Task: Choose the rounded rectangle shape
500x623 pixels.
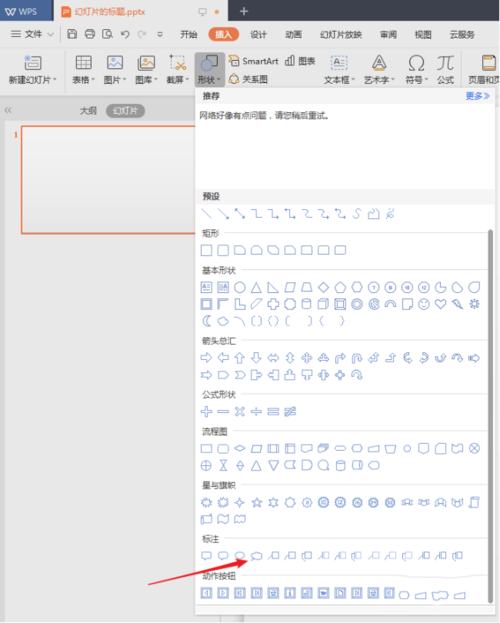Action: [x=223, y=250]
